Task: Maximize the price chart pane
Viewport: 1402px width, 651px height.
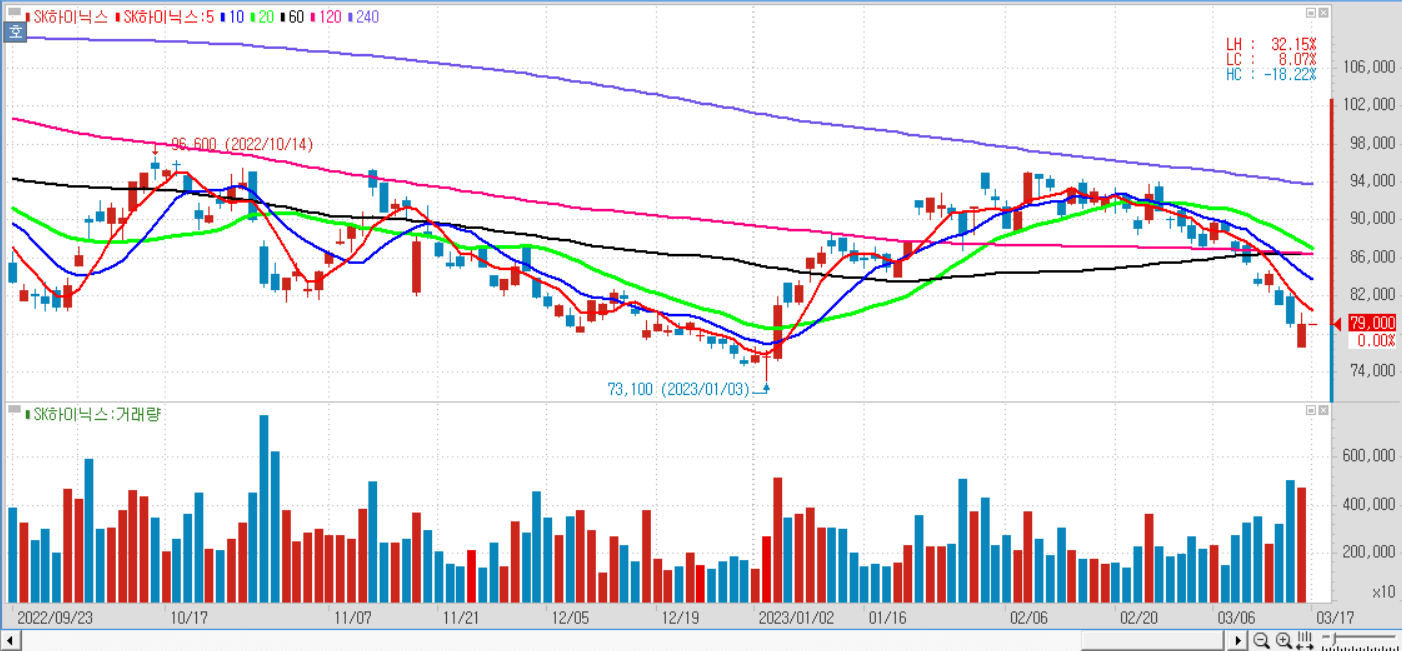Action: (1311, 13)
